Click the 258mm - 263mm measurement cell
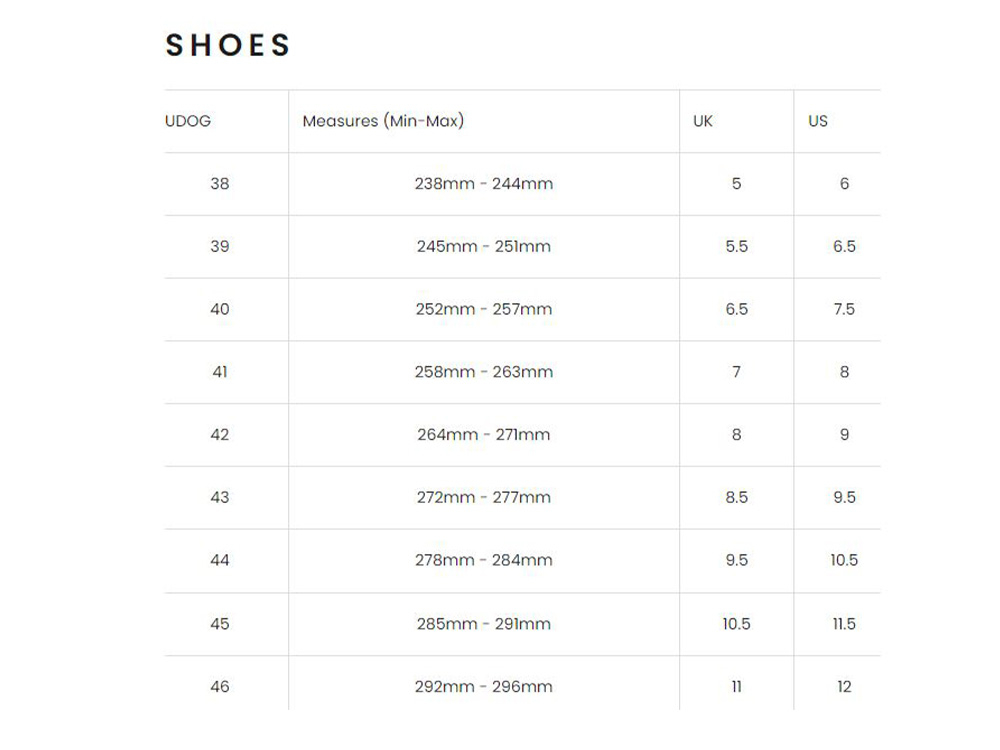Screen dimensions: 1000x750 pyautogui.click(x=484, y=372)
